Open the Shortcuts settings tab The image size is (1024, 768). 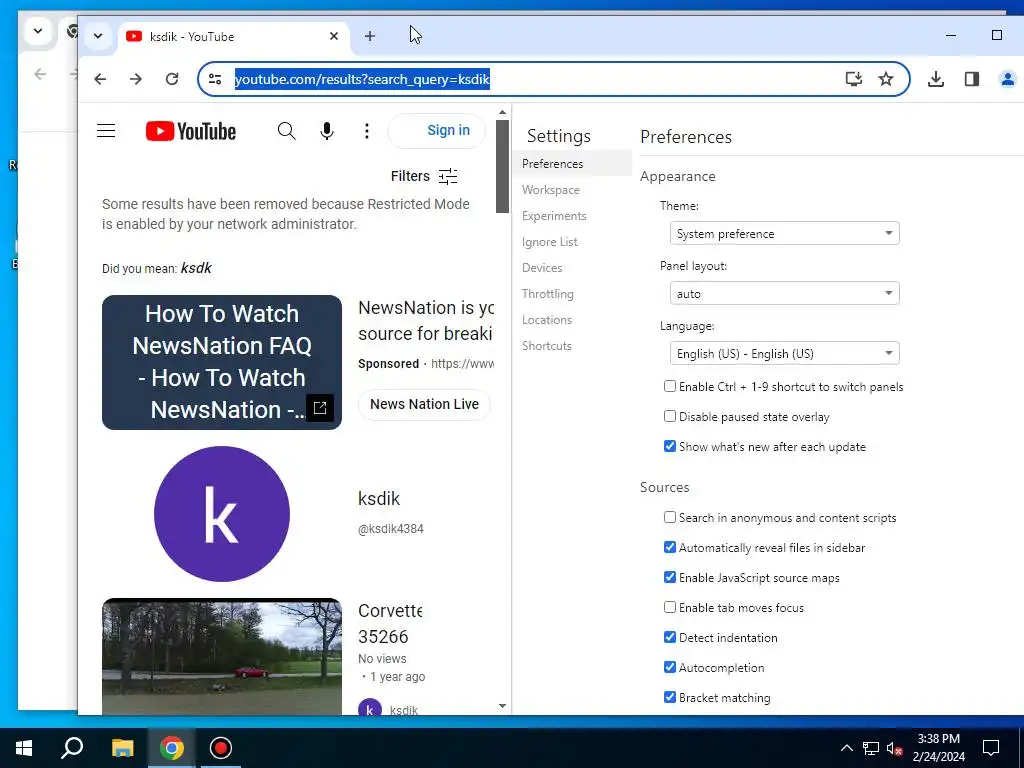point(573,346)
